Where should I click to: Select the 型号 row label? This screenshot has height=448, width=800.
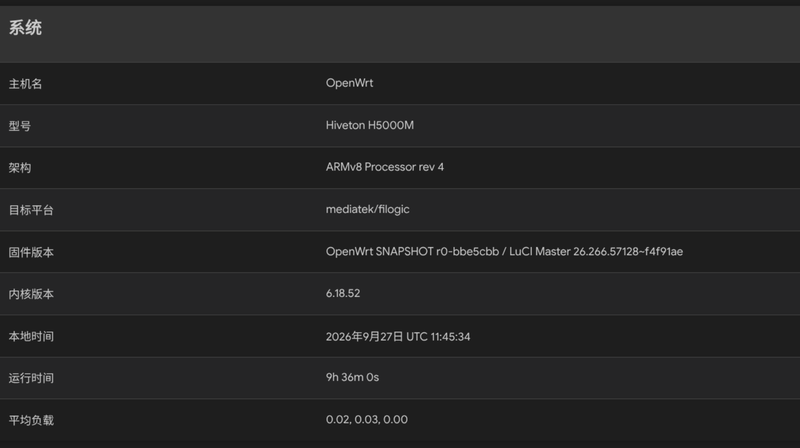(19, 126)
